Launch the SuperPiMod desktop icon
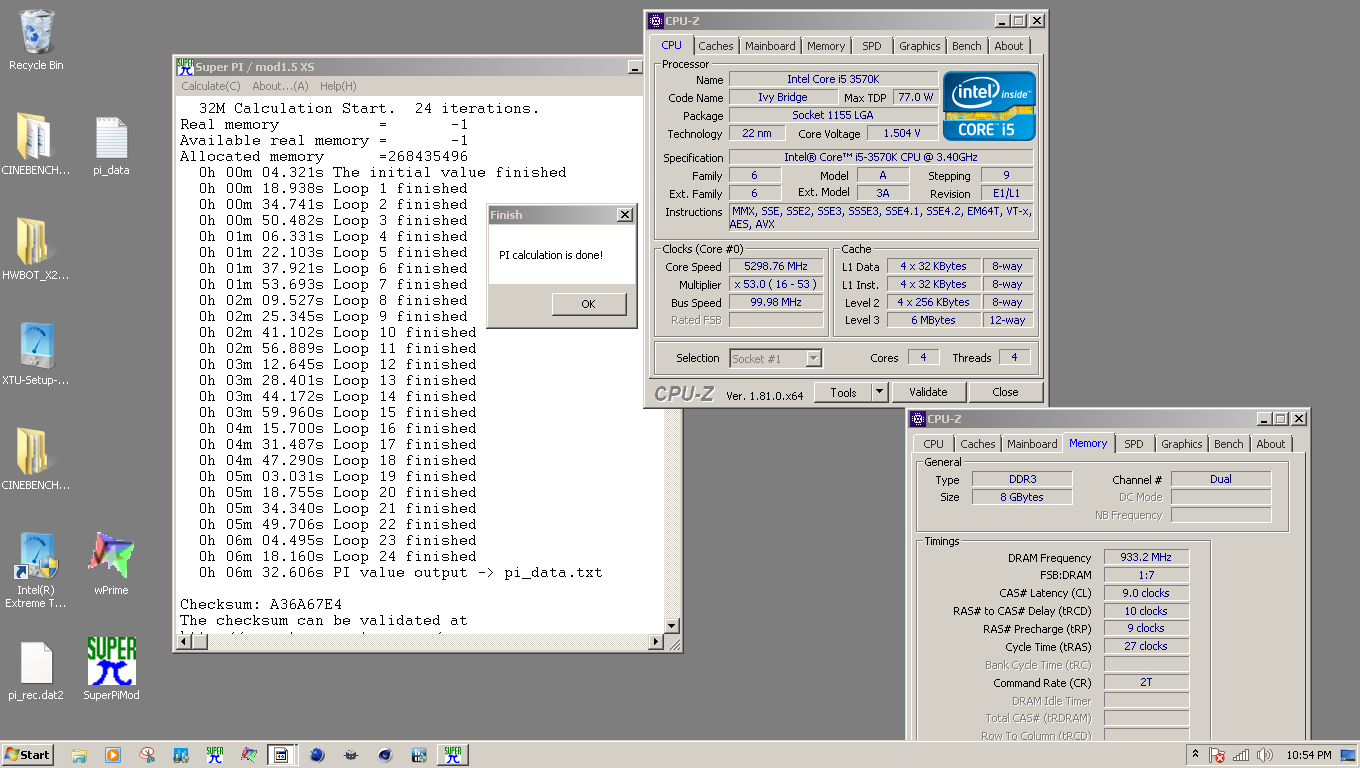Viewport: 1360px width, 768px height. [111, 668]
